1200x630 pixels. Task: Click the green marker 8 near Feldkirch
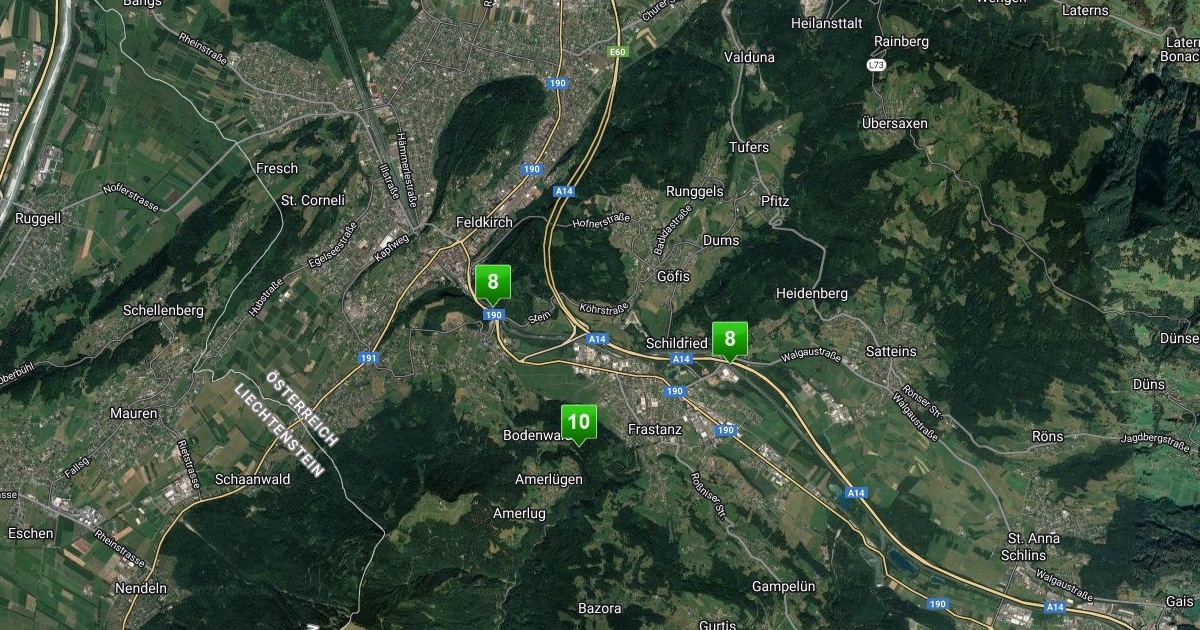492,284
